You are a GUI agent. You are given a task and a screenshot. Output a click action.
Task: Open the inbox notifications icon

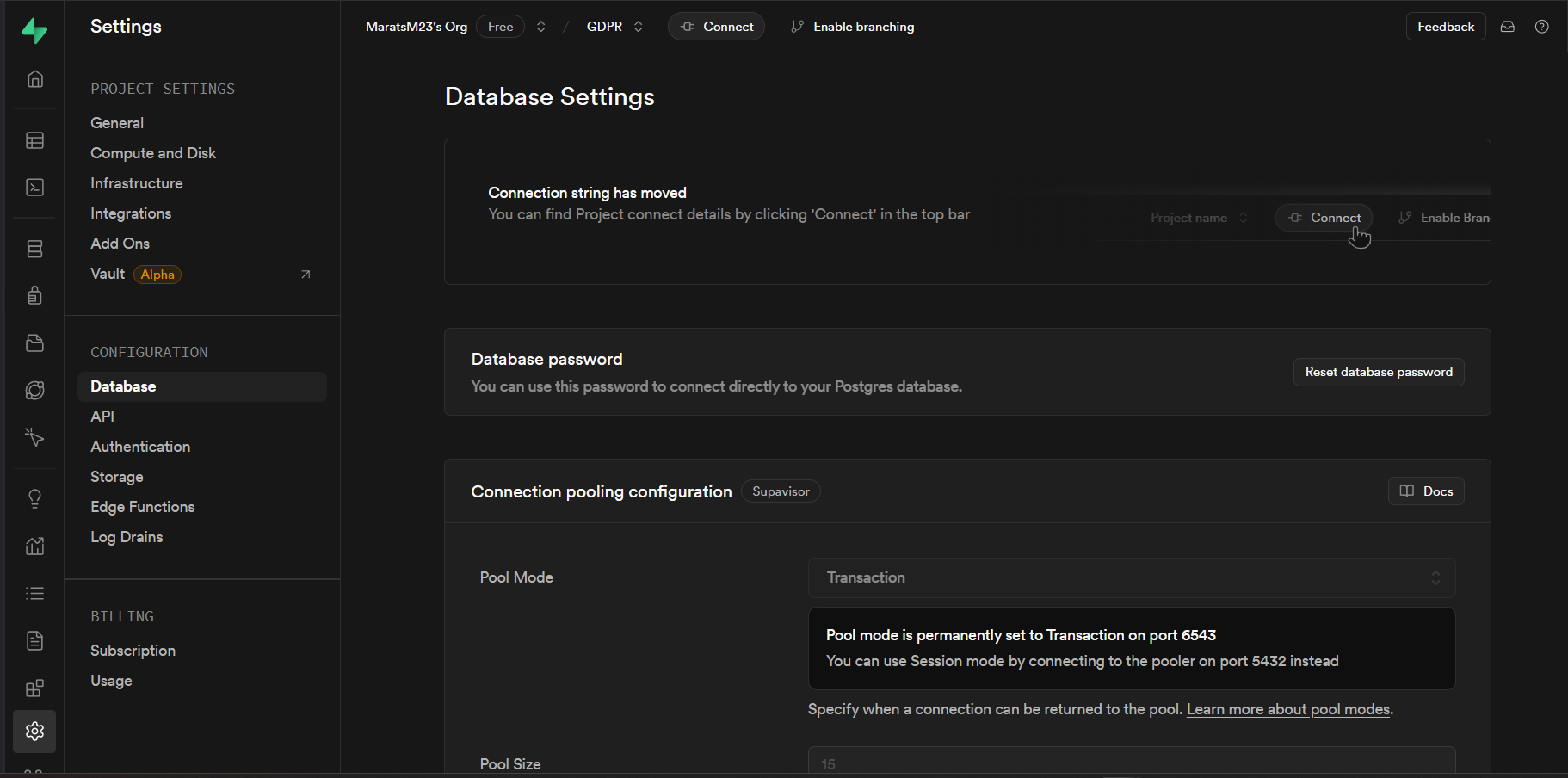[1507, 27]
